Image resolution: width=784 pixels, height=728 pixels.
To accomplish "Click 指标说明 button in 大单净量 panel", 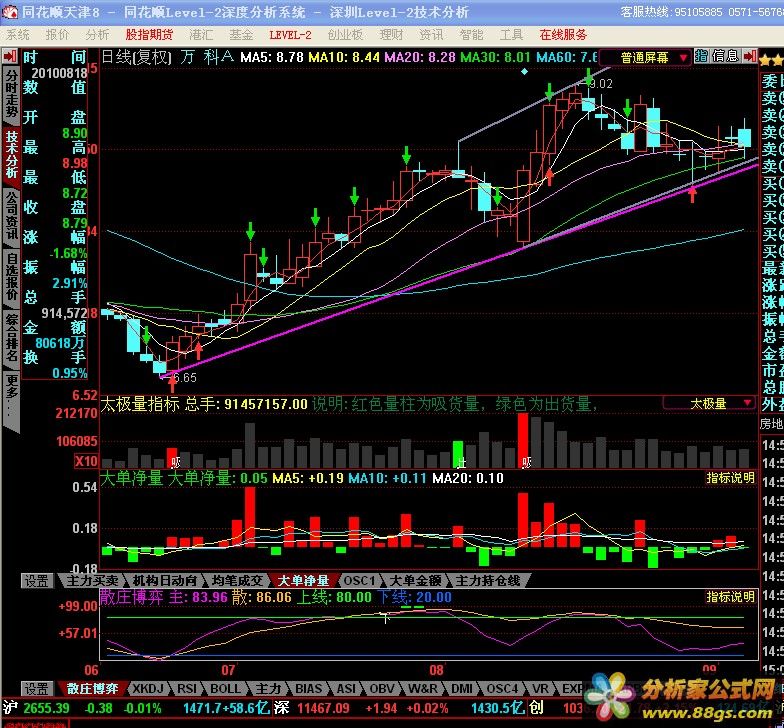I will coord(730,478).
